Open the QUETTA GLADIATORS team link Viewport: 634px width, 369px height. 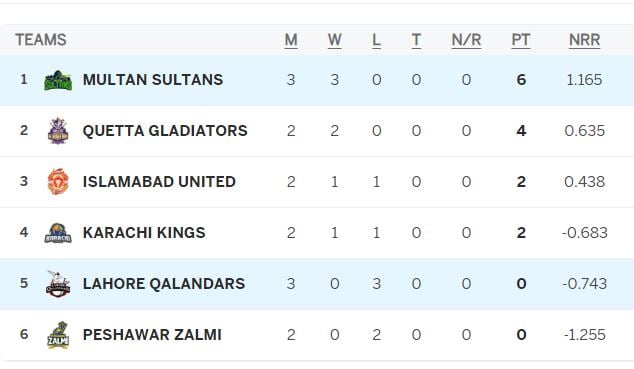point(165,131)
